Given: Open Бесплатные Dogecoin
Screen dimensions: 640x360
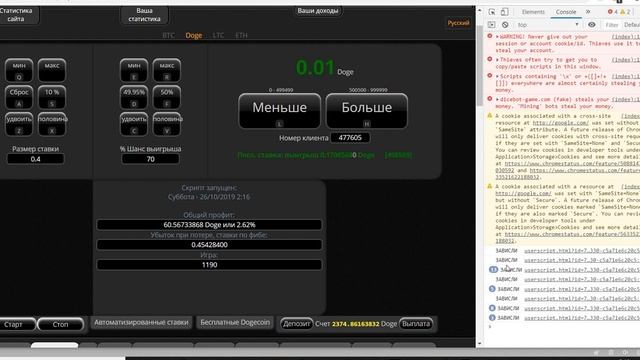Looking at the screenshot, I should click(x=235, y=322).
